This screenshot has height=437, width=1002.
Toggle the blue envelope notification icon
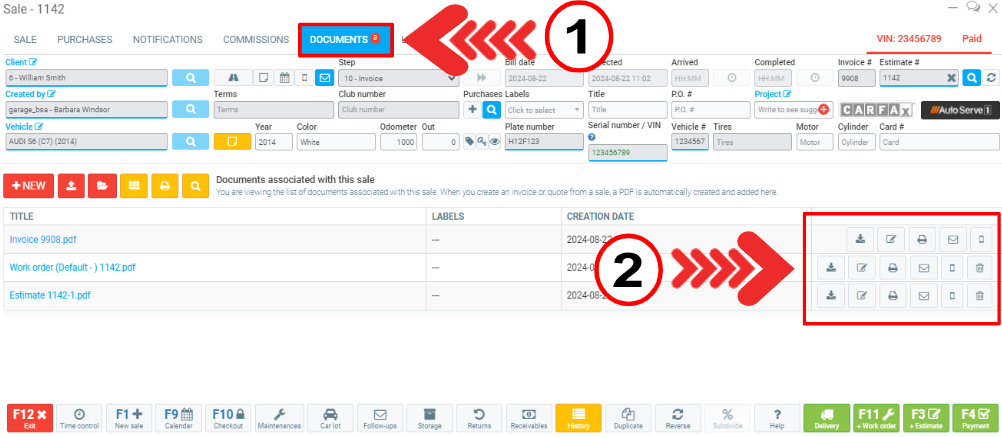pyautogui.click(x=324, y=77)
